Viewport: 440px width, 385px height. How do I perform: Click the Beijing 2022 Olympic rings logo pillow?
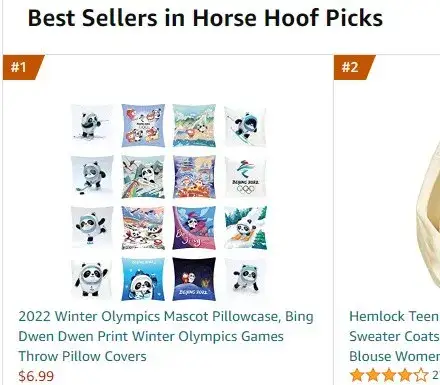(x=245, y=177)
